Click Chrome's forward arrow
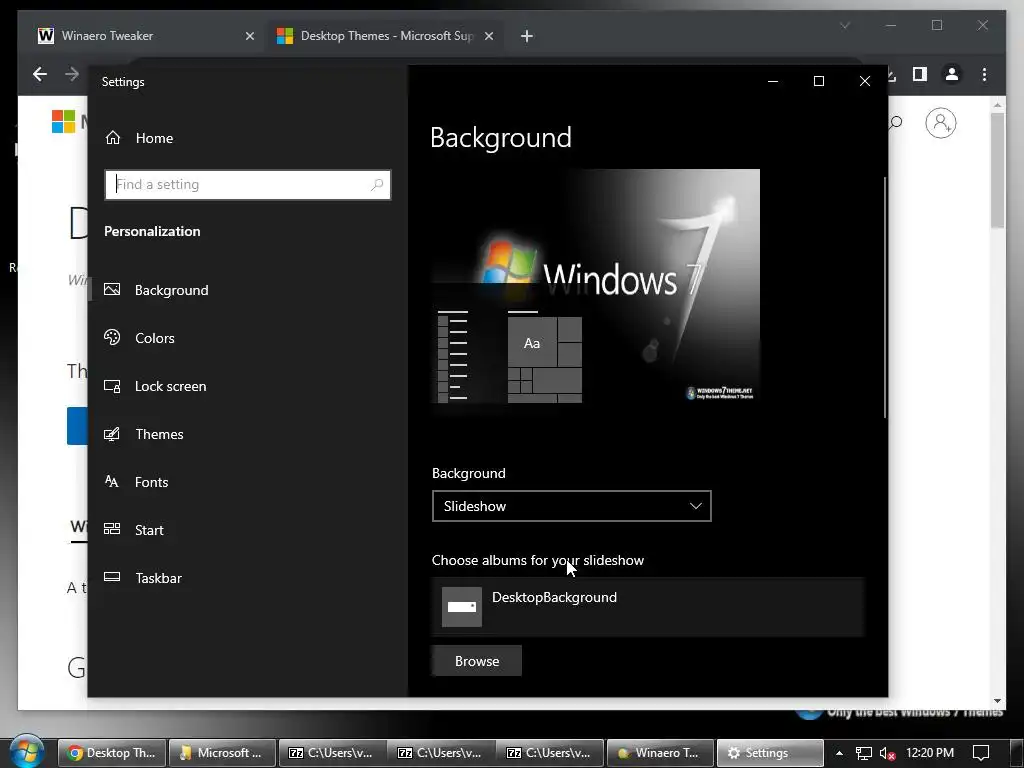The width and height of the screenshot is (1024, 768). [72, 74]
